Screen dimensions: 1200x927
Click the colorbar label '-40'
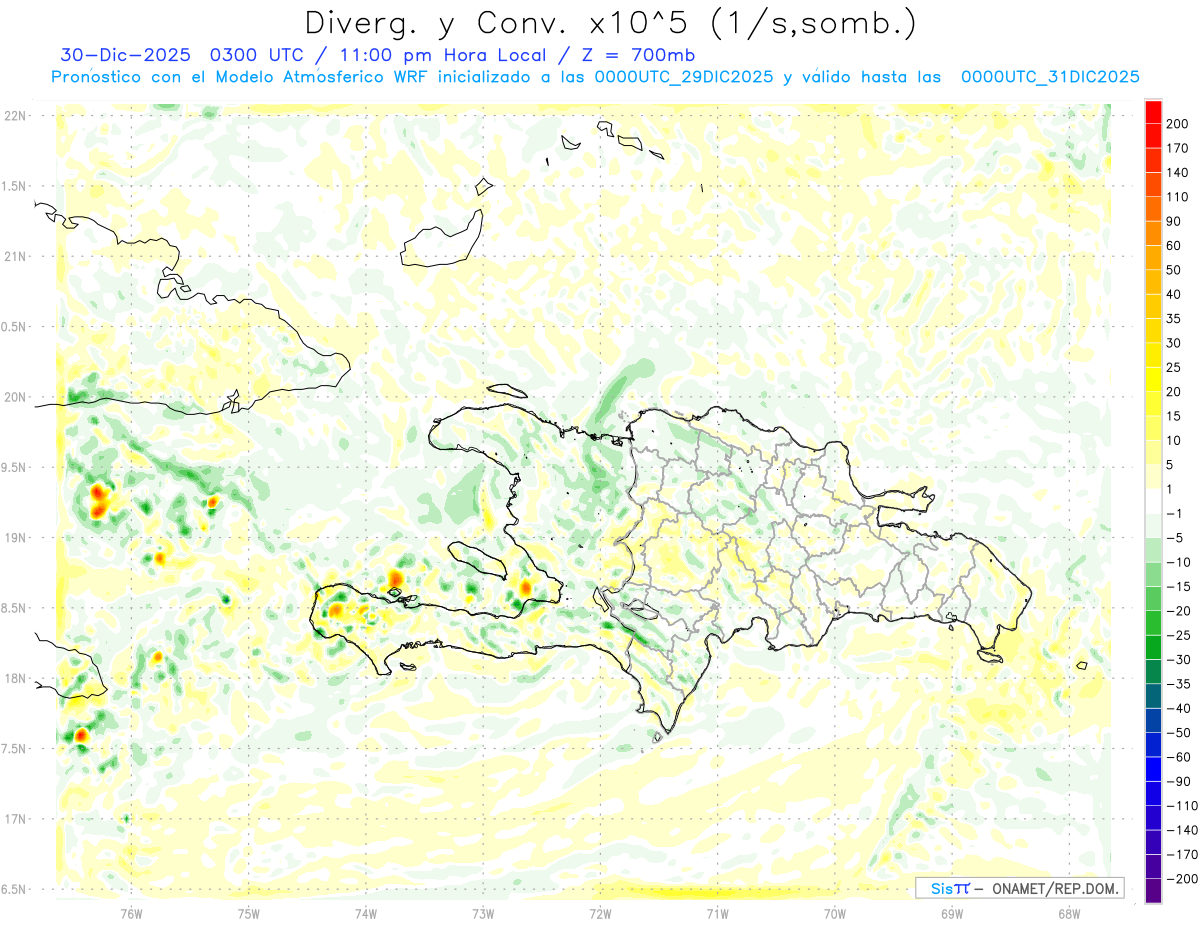[1180, 708]
